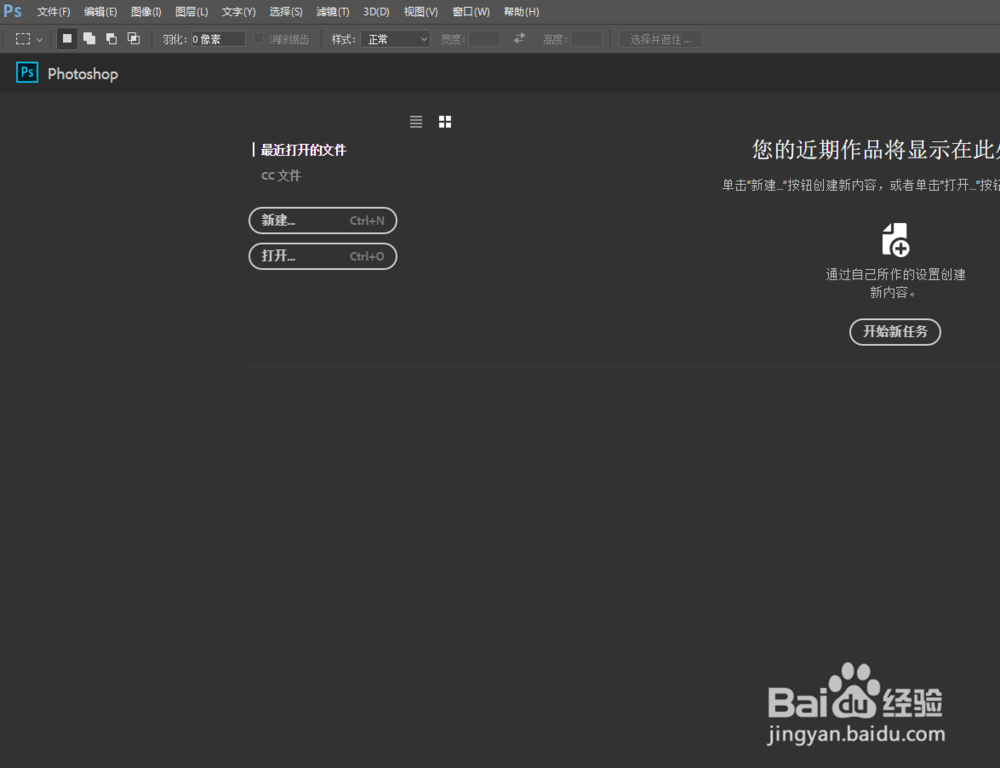Select Subtract from selection mode icon
Screen dimensions: 1000x768
112,39
